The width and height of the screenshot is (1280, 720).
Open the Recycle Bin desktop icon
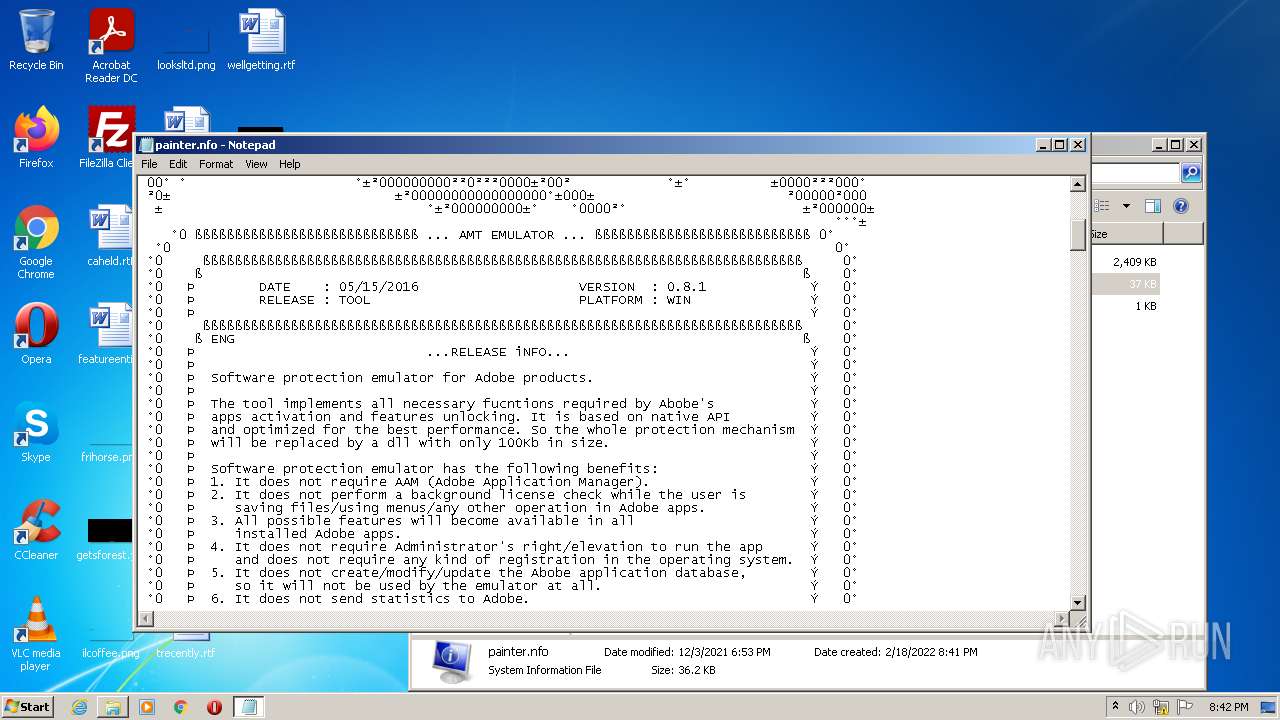36,40
